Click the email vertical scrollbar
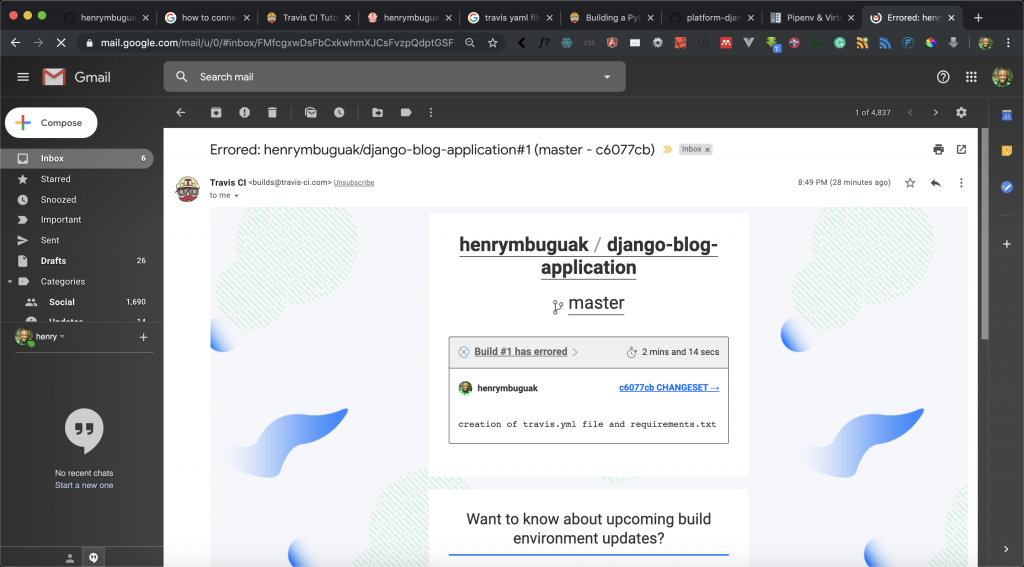 [x=984, y=234]
